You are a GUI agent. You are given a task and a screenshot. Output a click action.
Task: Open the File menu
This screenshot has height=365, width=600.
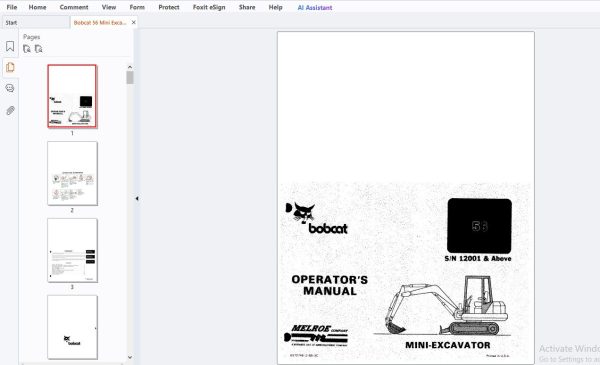(12, 7)
